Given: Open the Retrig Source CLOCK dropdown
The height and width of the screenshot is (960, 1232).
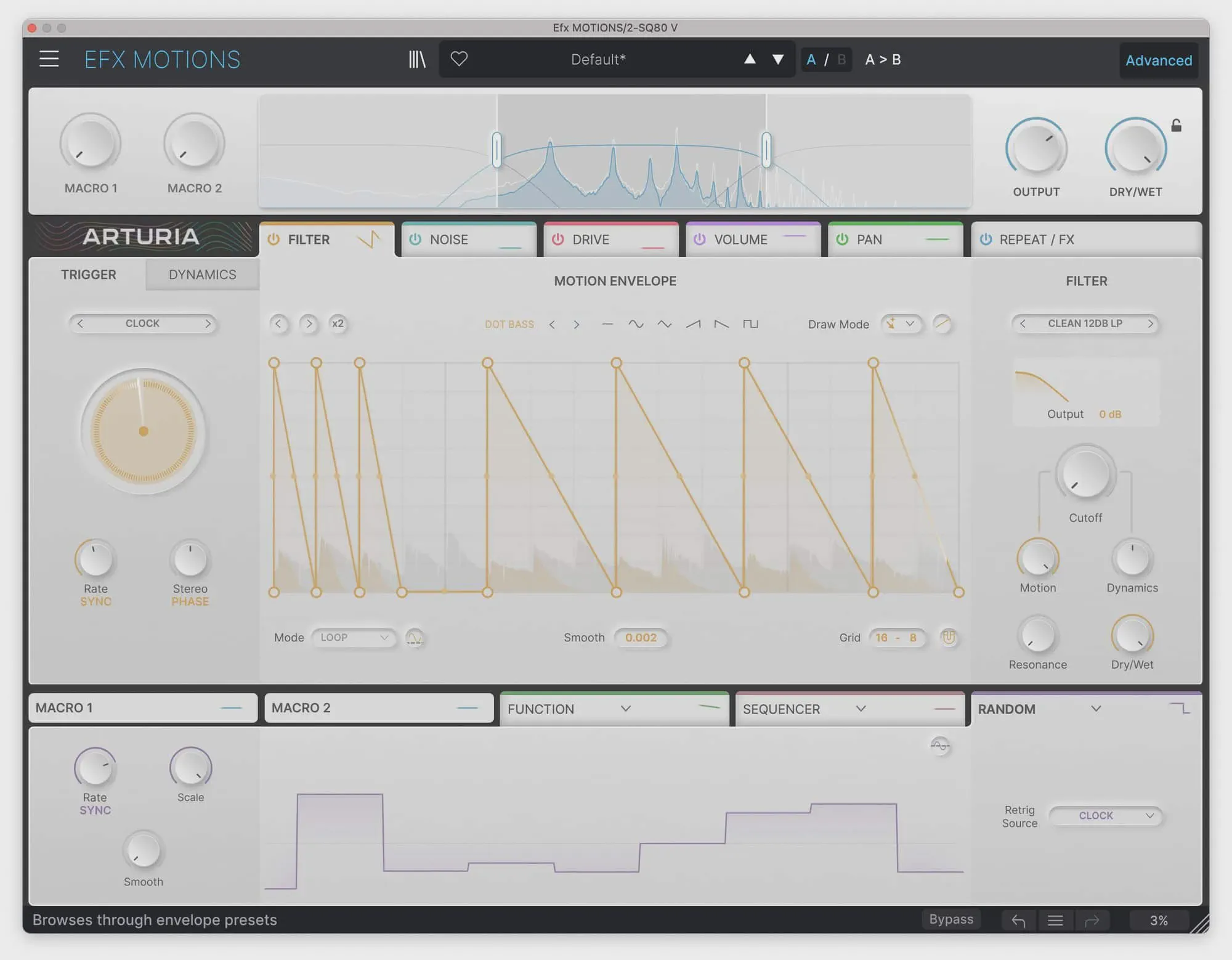Looking at the screenshot, I should click(x=1106, y=815).
